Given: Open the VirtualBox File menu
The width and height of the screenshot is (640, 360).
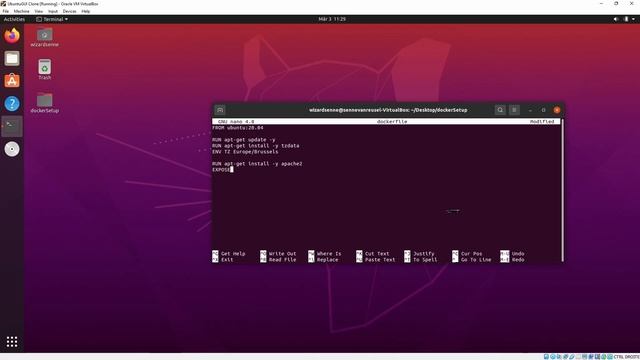Looking at the screenshot, I should point(6,11).
